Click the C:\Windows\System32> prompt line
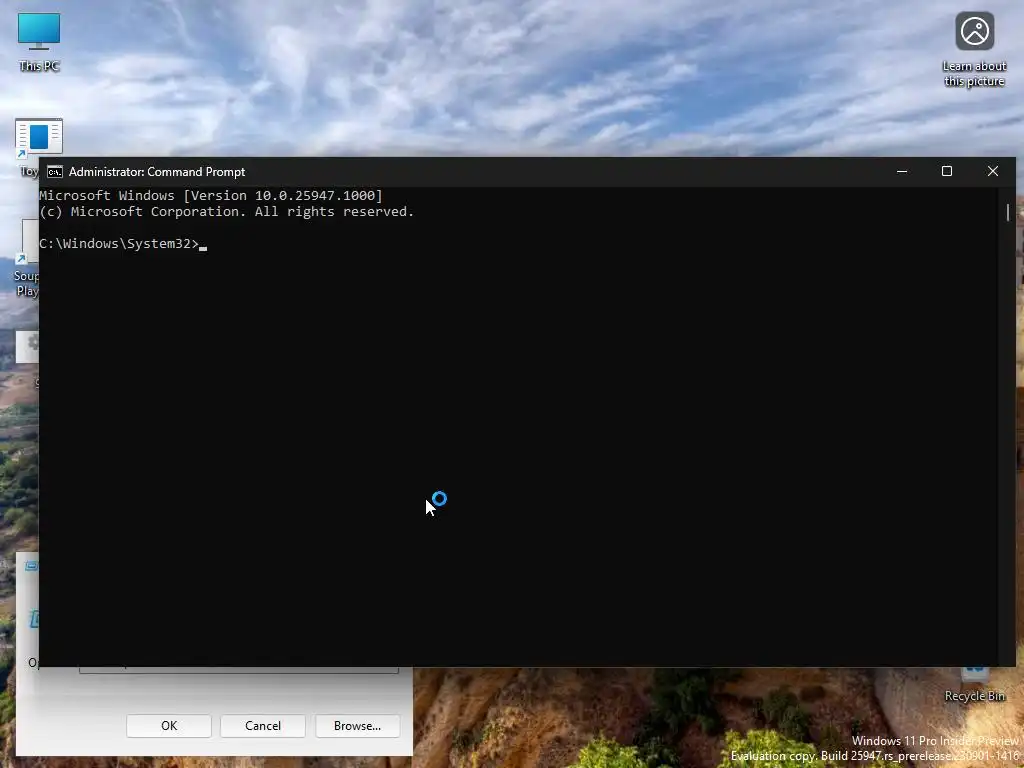1024x768 pixels. [123, 244]
